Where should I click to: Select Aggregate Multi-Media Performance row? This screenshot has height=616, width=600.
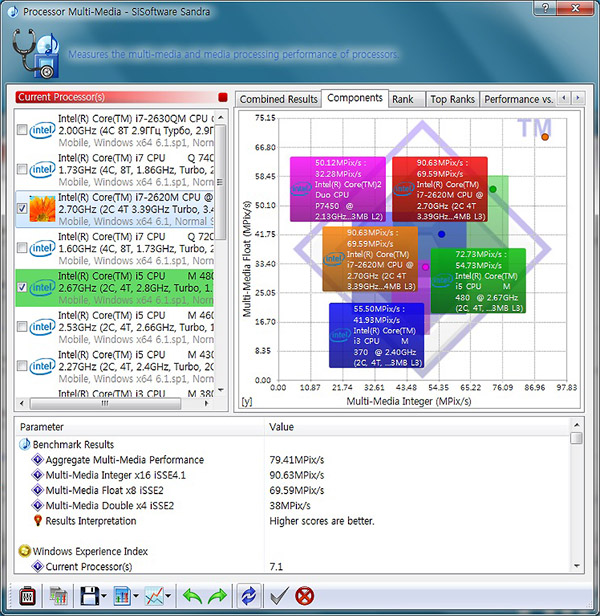(x=292, y=460)
